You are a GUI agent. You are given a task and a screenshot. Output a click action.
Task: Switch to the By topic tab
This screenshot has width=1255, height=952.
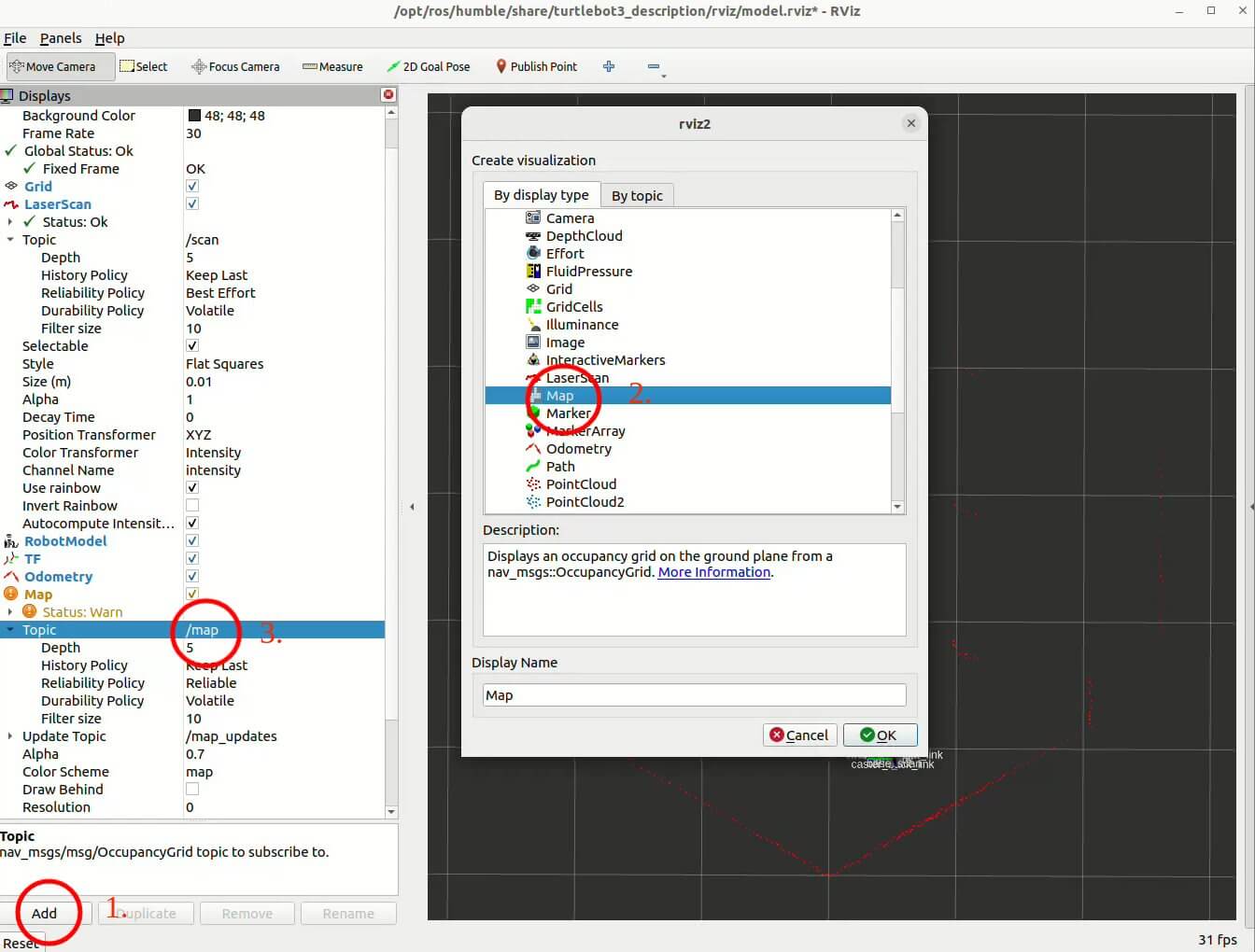[637, 195]
